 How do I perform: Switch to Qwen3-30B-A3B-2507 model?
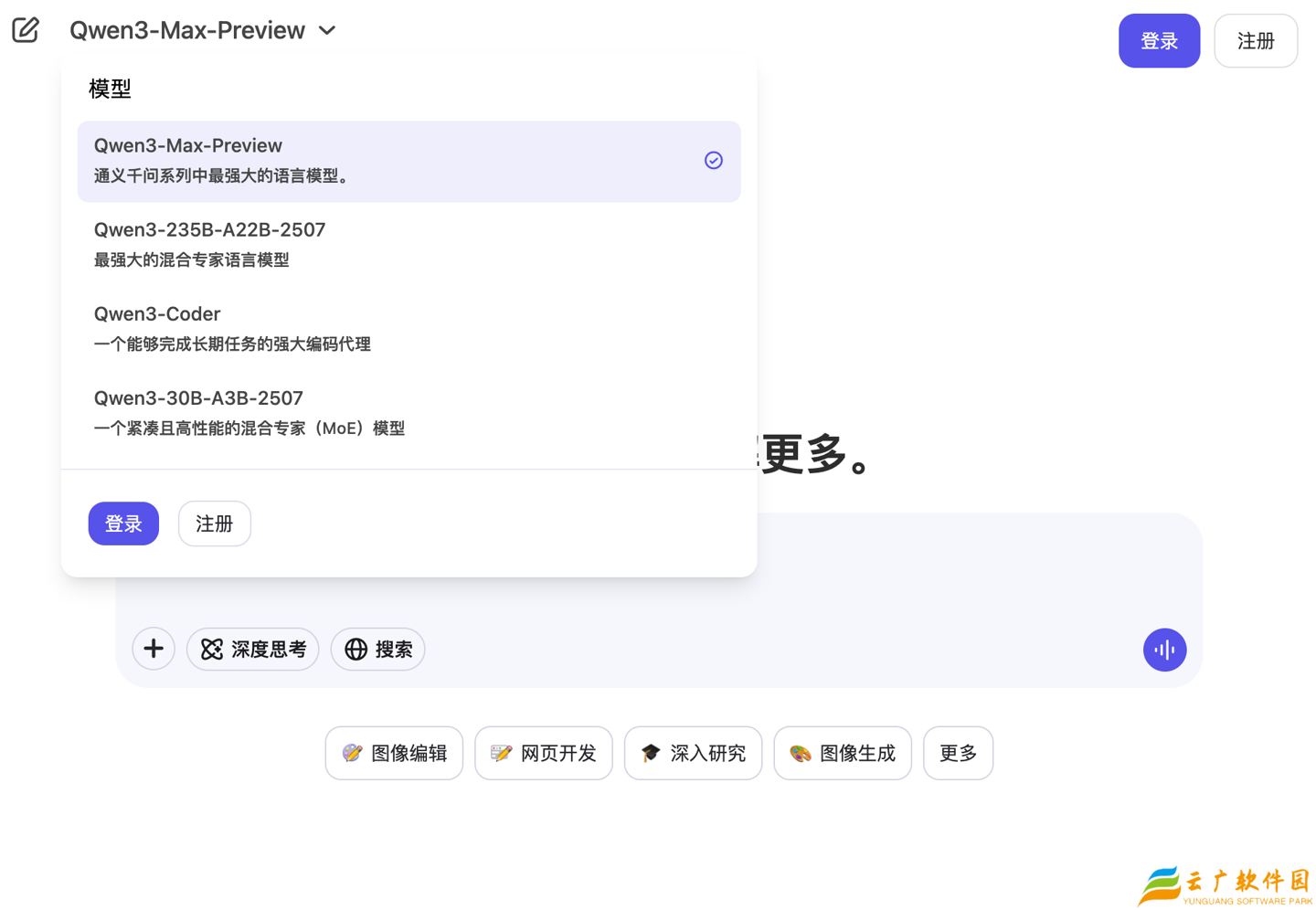[409, 413]
